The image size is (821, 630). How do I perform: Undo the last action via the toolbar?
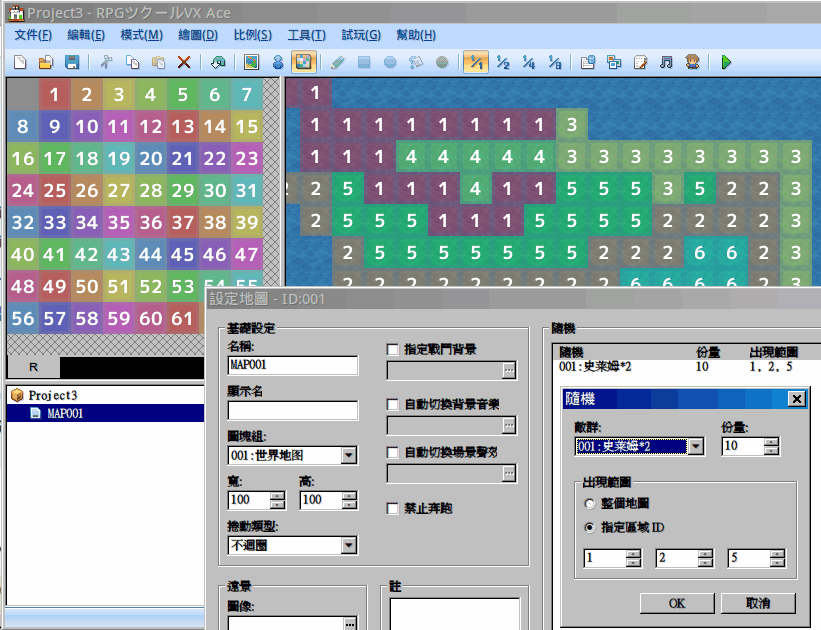(x=218, y=62)
